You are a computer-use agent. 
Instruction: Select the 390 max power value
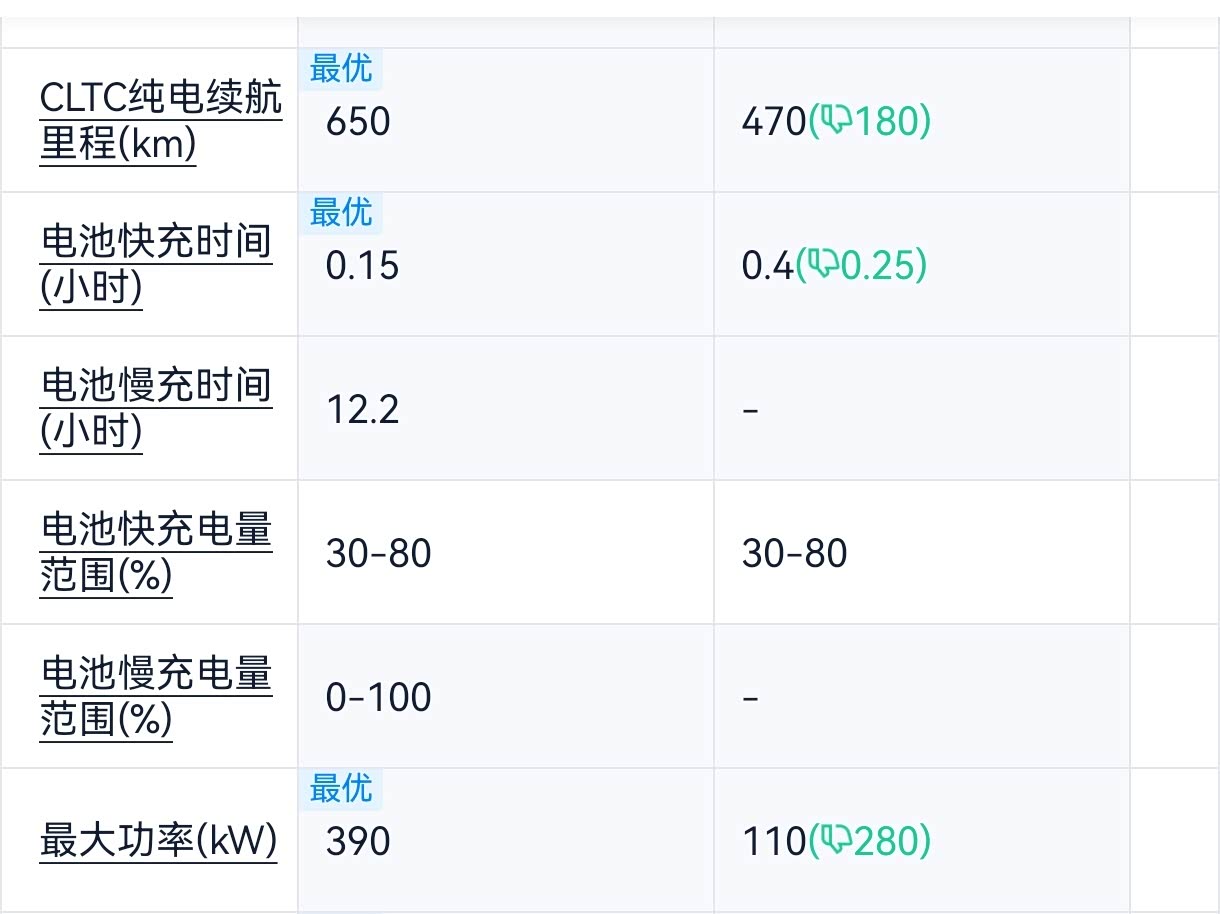pos(358,841)
